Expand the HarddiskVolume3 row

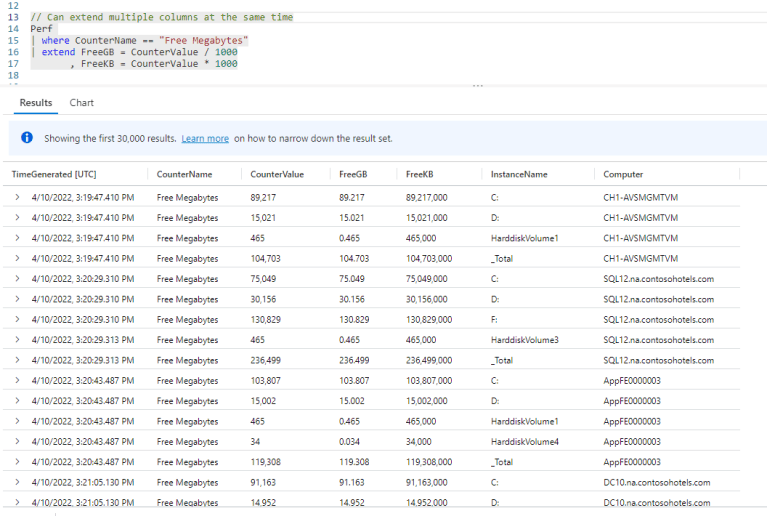17,340
